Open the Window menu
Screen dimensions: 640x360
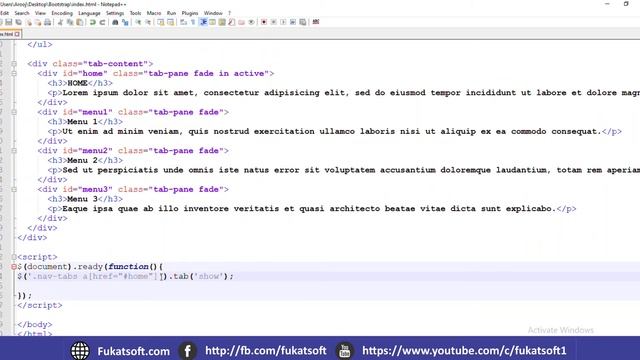[213, 13]
